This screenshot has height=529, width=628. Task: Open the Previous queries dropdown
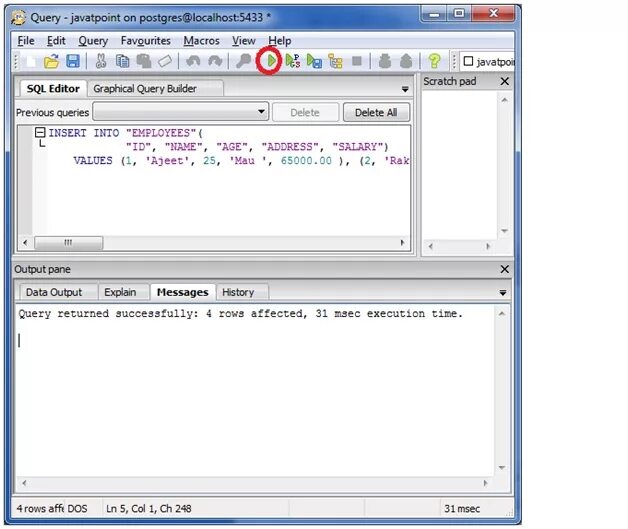[262, 111]
